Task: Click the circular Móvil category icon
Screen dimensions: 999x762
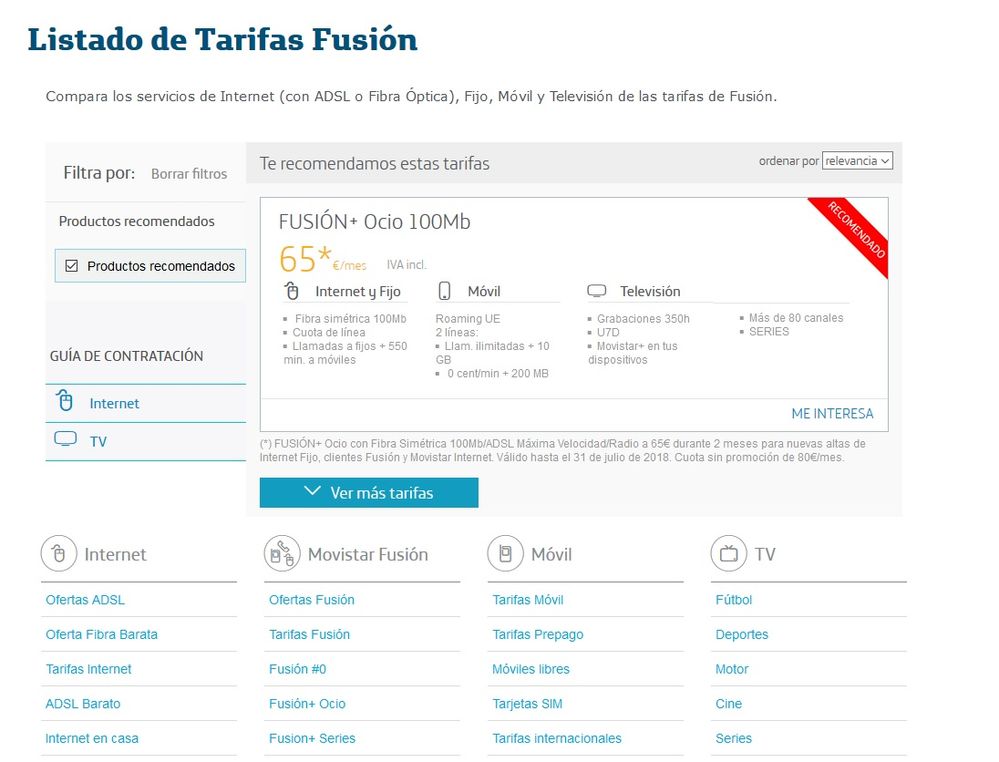Action: pos(506,553)
